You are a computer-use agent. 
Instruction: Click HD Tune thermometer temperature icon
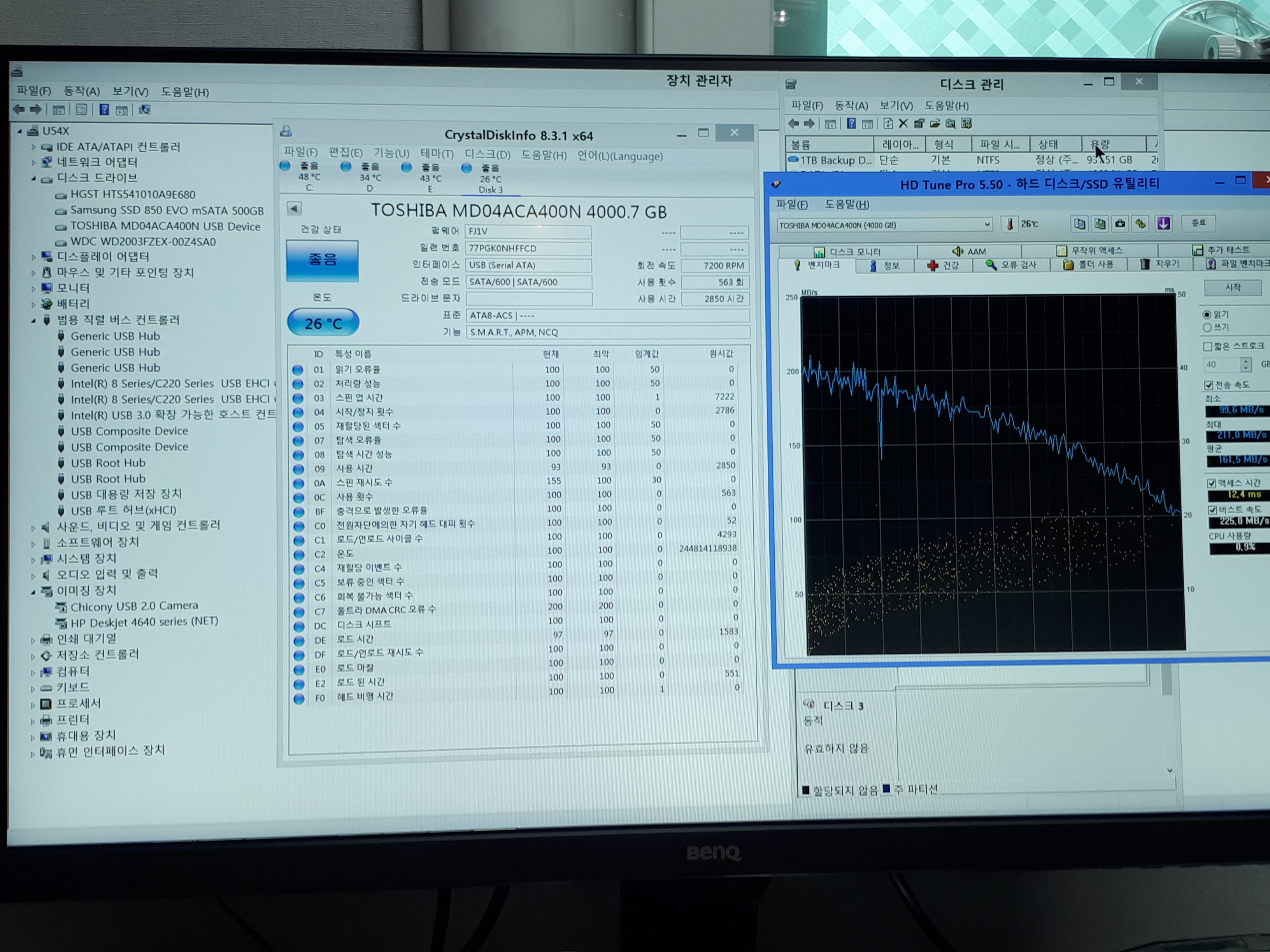1009,224
